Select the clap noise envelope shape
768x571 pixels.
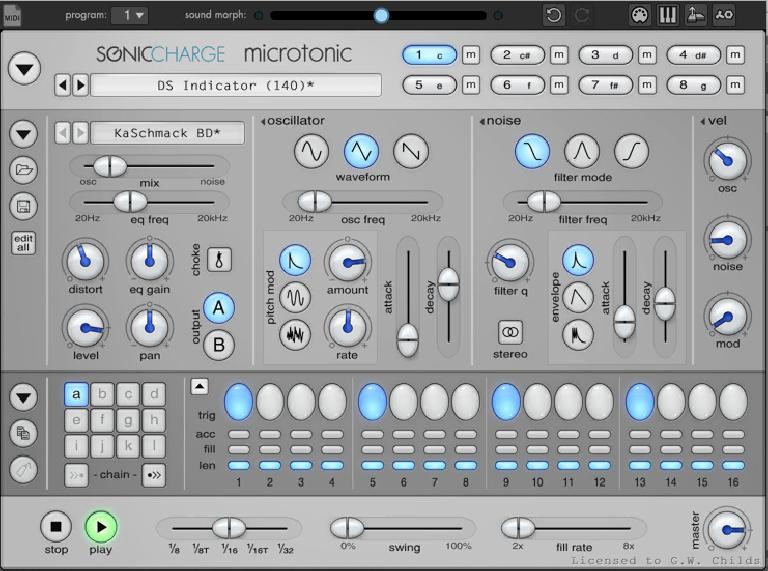coord(578,334)
